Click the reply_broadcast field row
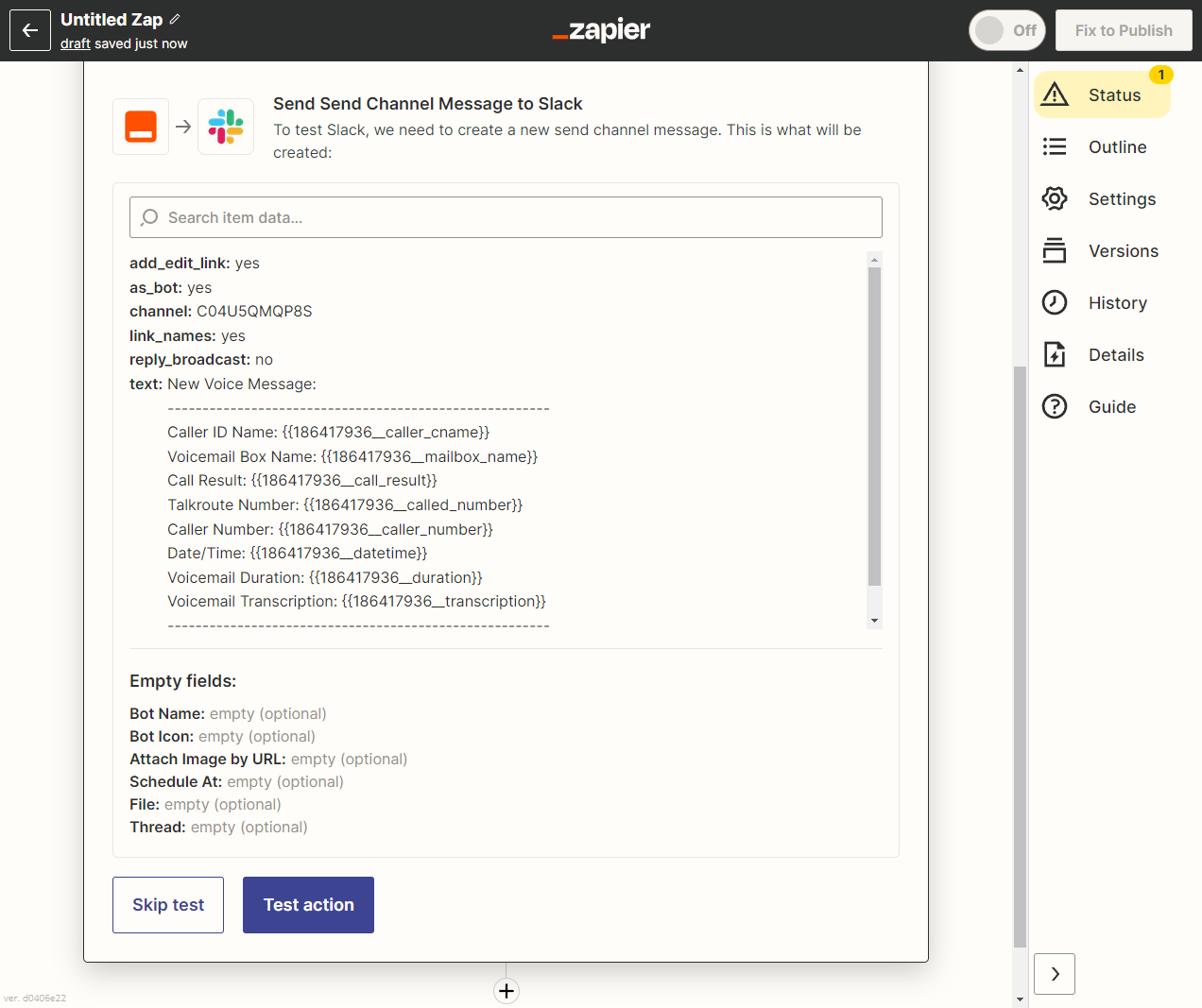The width and height of the screenshot is (1202, 1008). (x=201, y=360)
